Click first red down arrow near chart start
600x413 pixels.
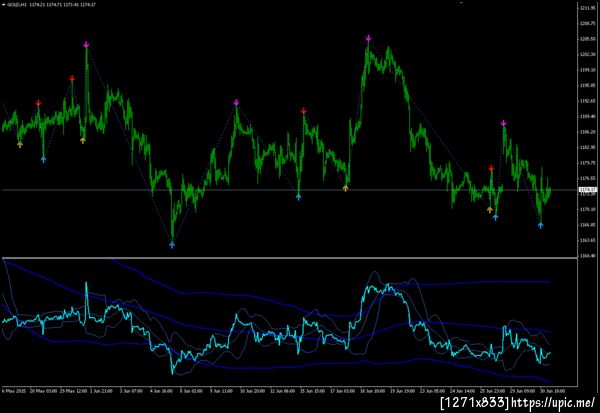[38, 103]
